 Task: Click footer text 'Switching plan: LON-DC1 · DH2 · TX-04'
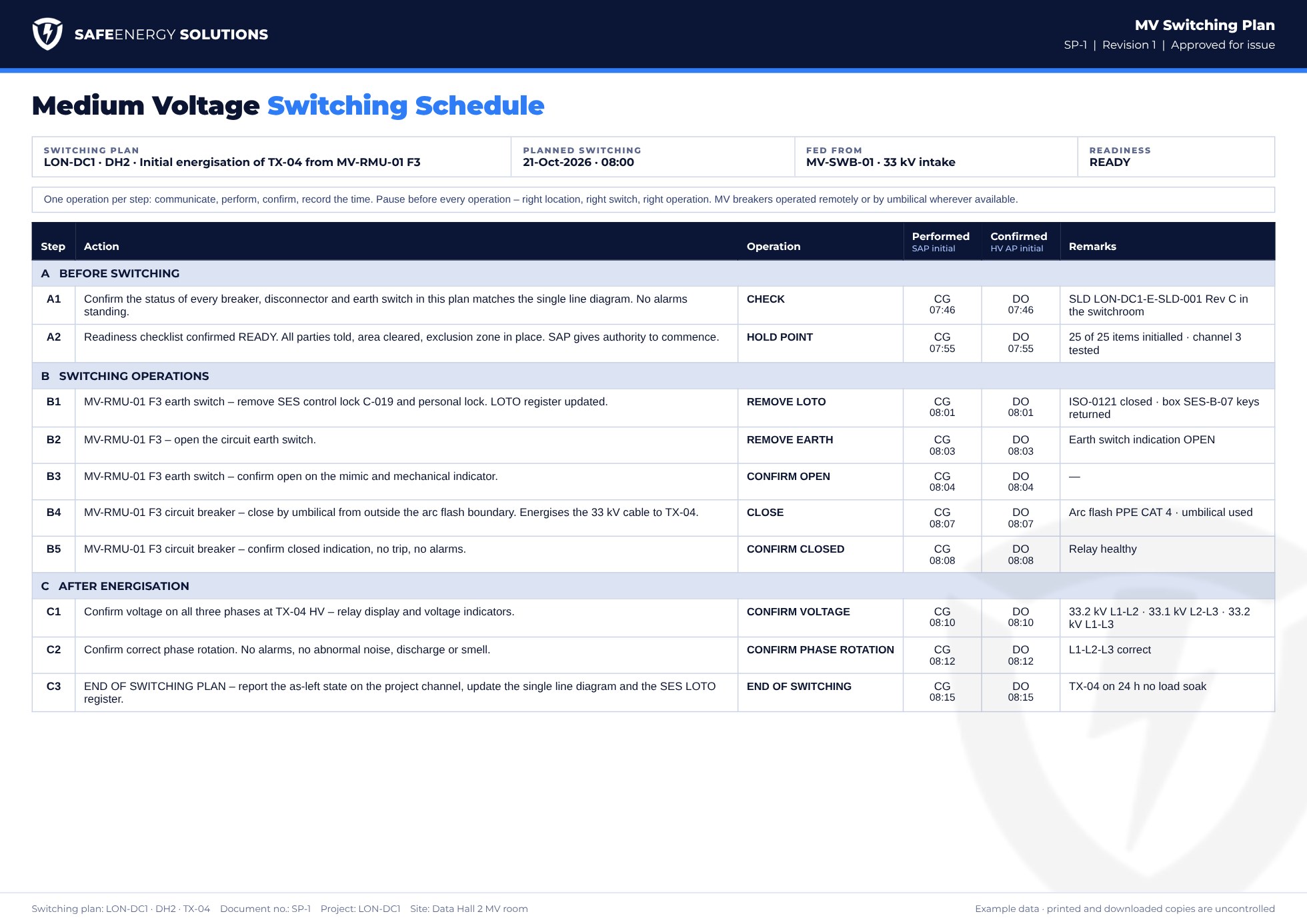(121, 909)
